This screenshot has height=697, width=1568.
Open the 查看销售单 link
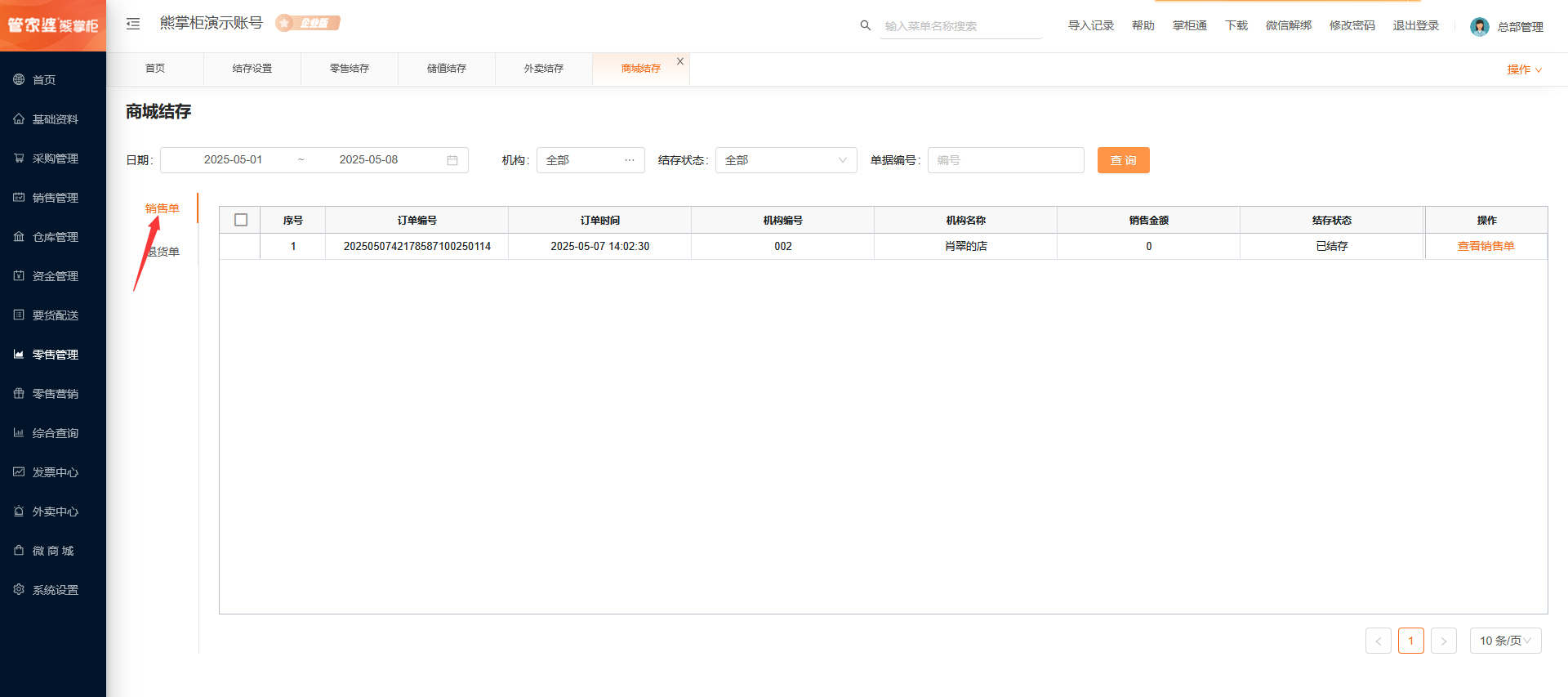[1486, 246]
